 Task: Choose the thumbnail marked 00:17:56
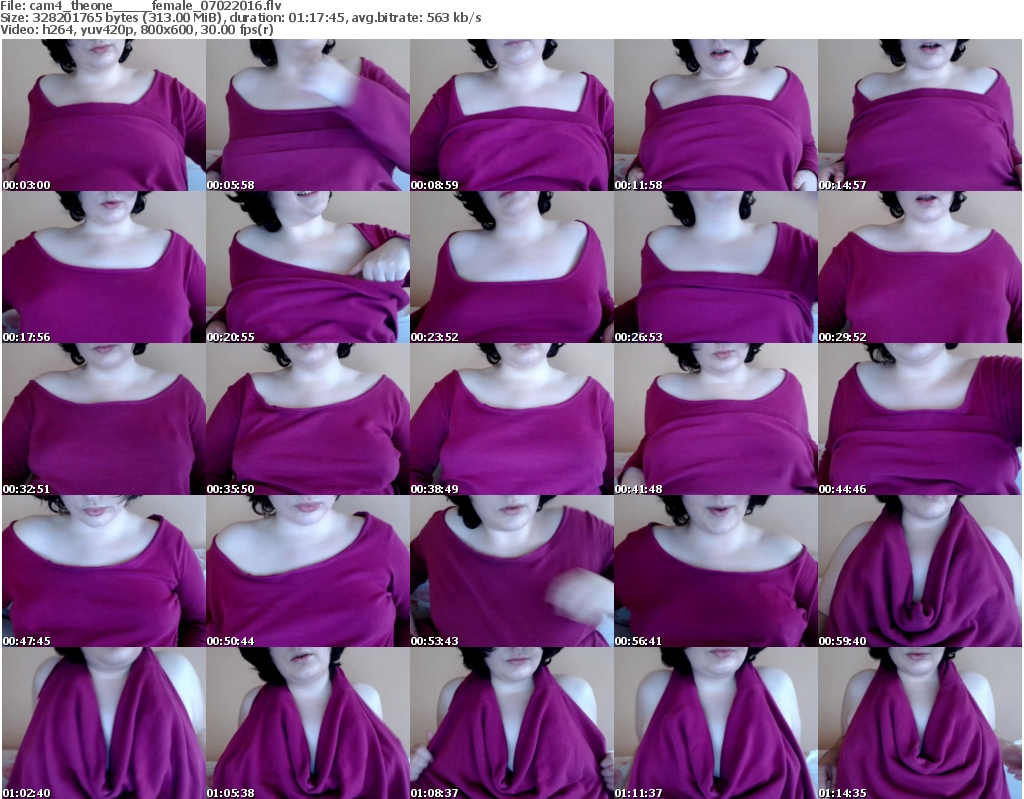[x=104, y=267]
